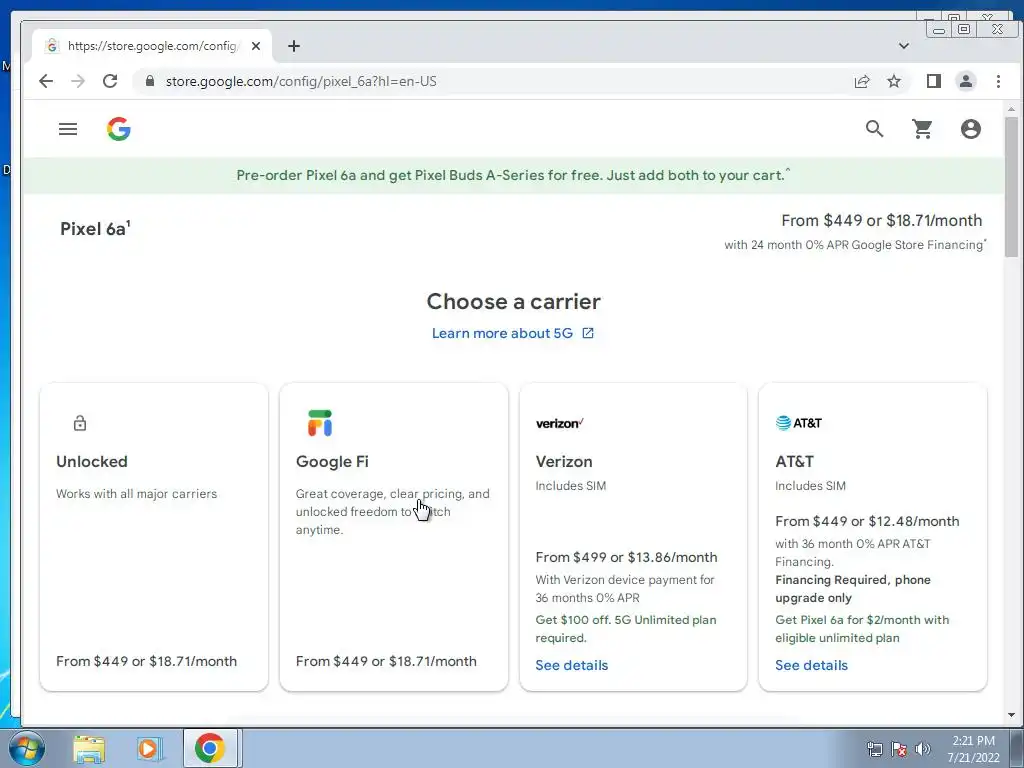Open the Chrome profile avatar
Screen dimensions: 1024x768
coord(966,81)
